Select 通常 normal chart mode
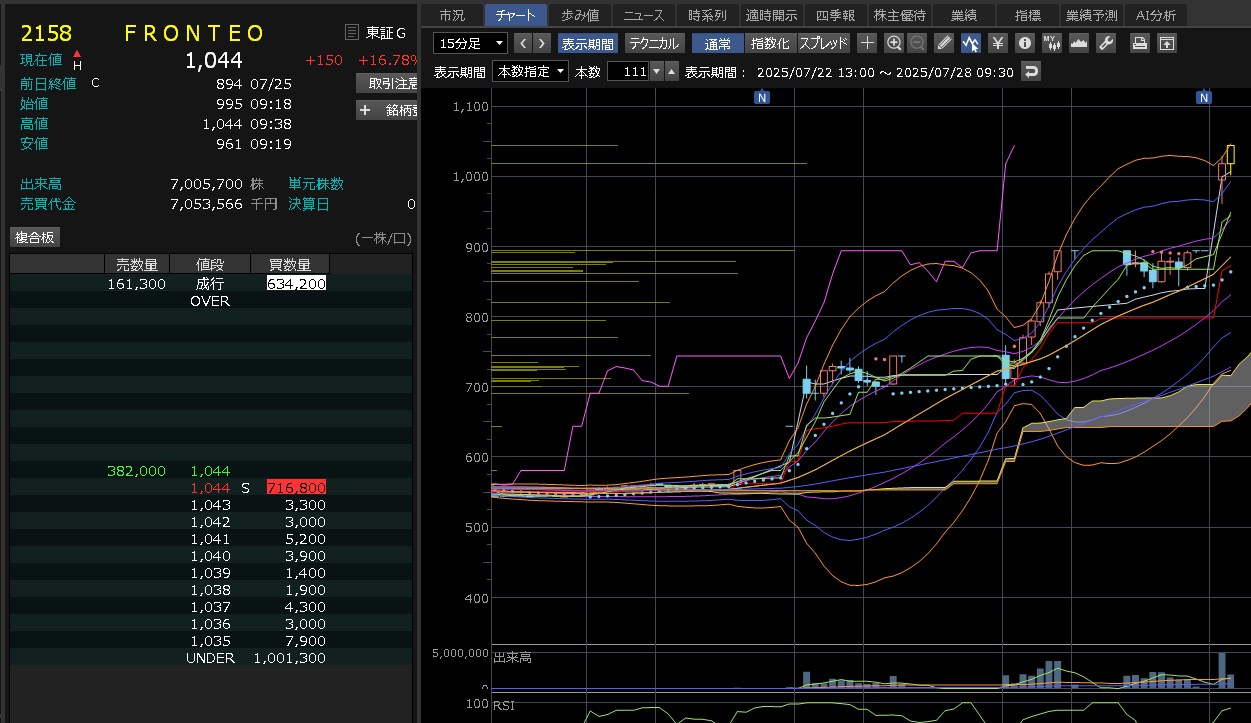 coord(717,43)
